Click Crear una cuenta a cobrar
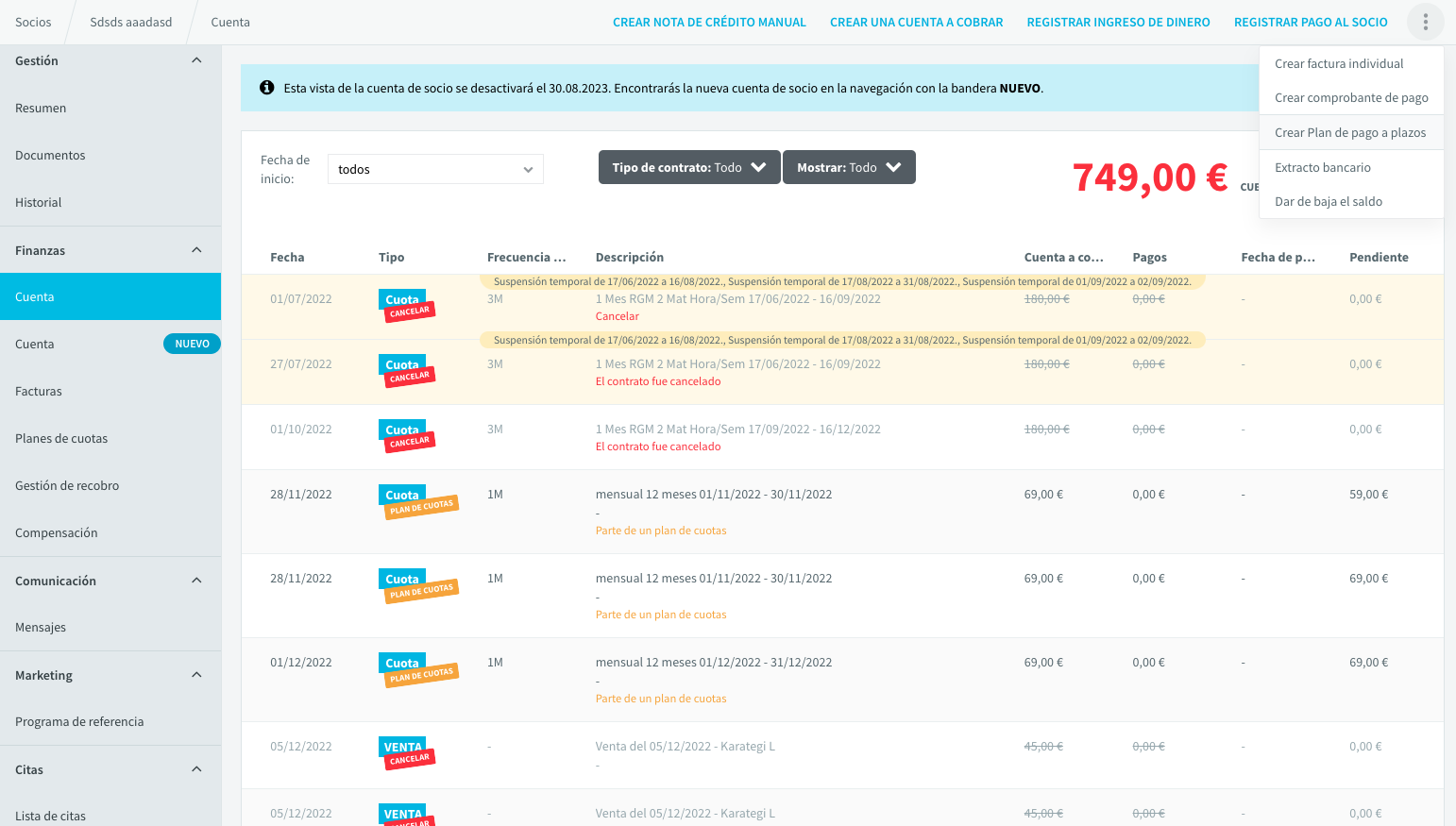1456x826 pixels. (x=916, y=22)
